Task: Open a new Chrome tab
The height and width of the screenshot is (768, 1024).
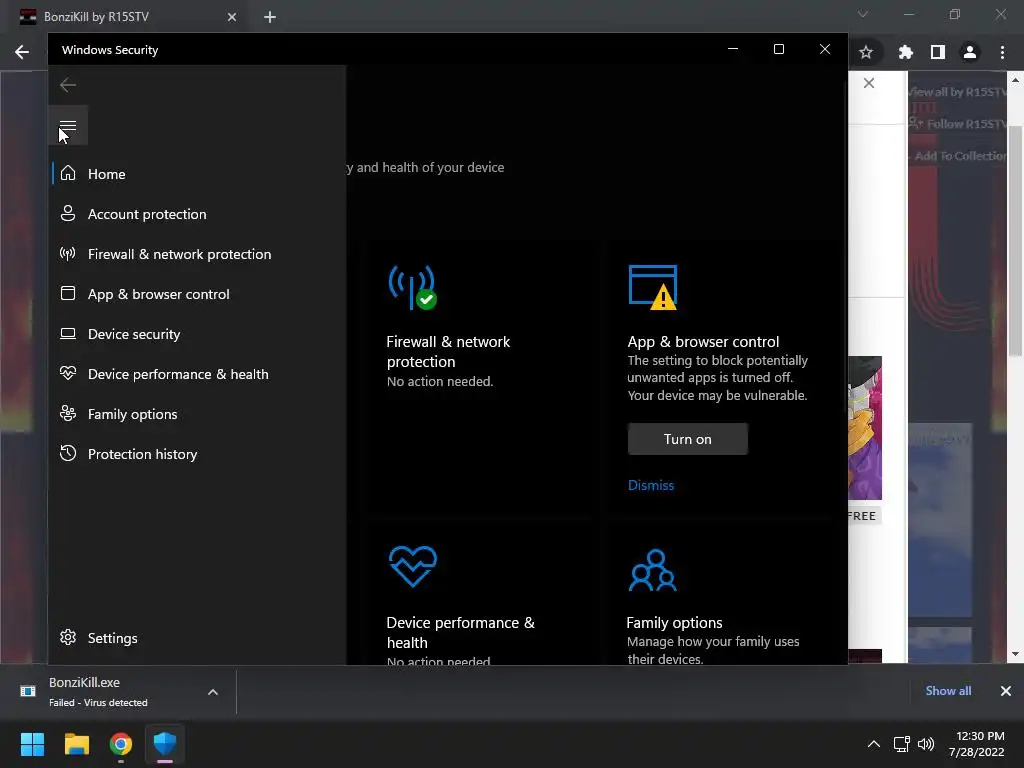Action: (270, 17)
